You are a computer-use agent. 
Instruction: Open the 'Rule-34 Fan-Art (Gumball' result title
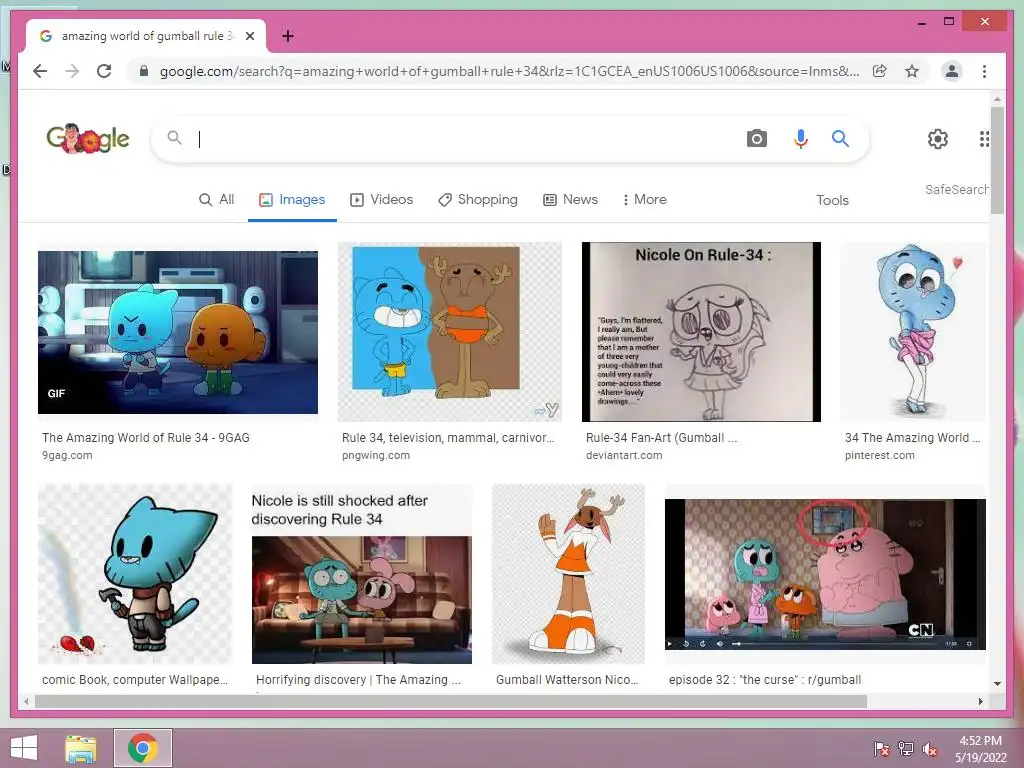tap(661, 438)
